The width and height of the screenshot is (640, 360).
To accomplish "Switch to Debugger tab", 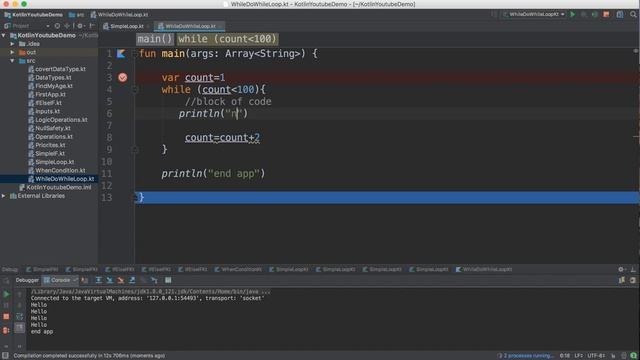I will point(27,280).
